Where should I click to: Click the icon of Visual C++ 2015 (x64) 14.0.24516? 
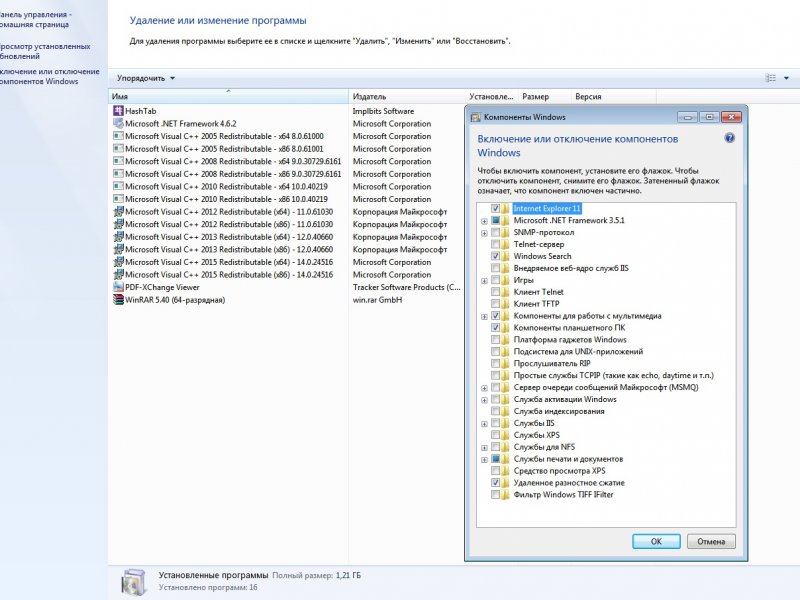tap(118, 262)
